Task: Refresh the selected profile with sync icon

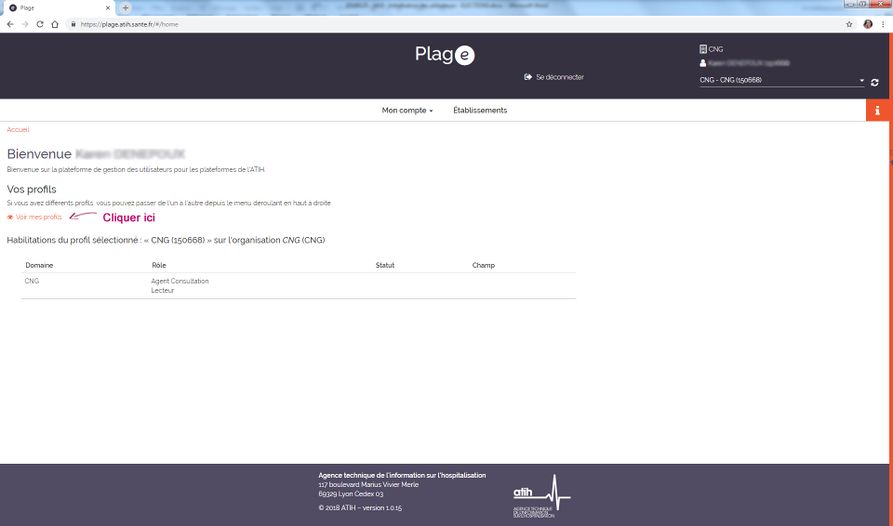Action: tap(875, 82)
